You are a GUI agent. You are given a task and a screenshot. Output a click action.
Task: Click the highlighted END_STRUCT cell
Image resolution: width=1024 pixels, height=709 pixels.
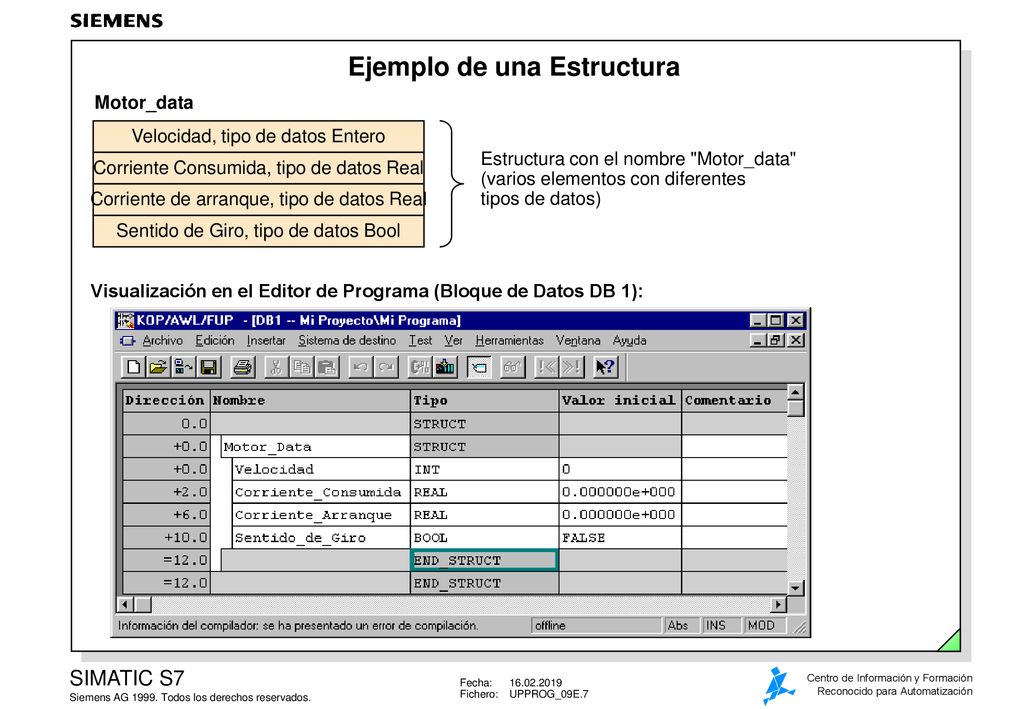click(x=484, y=560)
